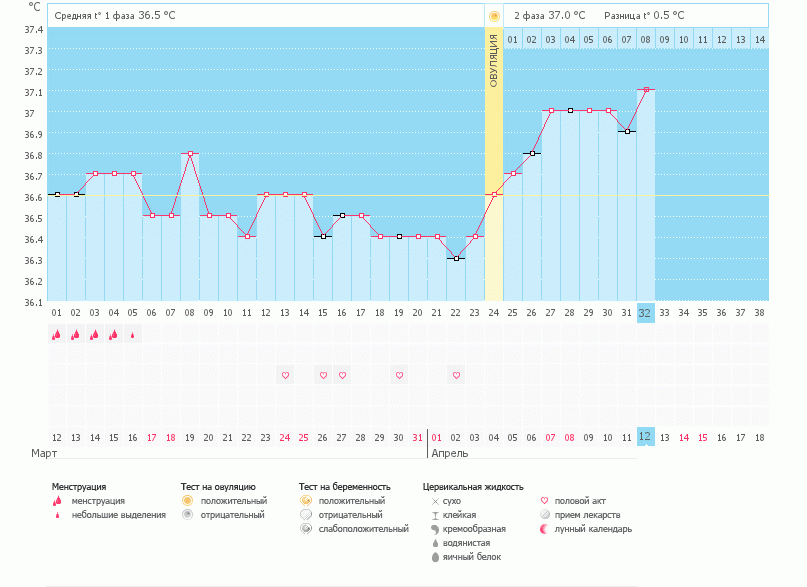Click the lowest temperature point on day 22
Image resolution: width=807 pixels, height=587 pixels.
click(x=456, y=259)
